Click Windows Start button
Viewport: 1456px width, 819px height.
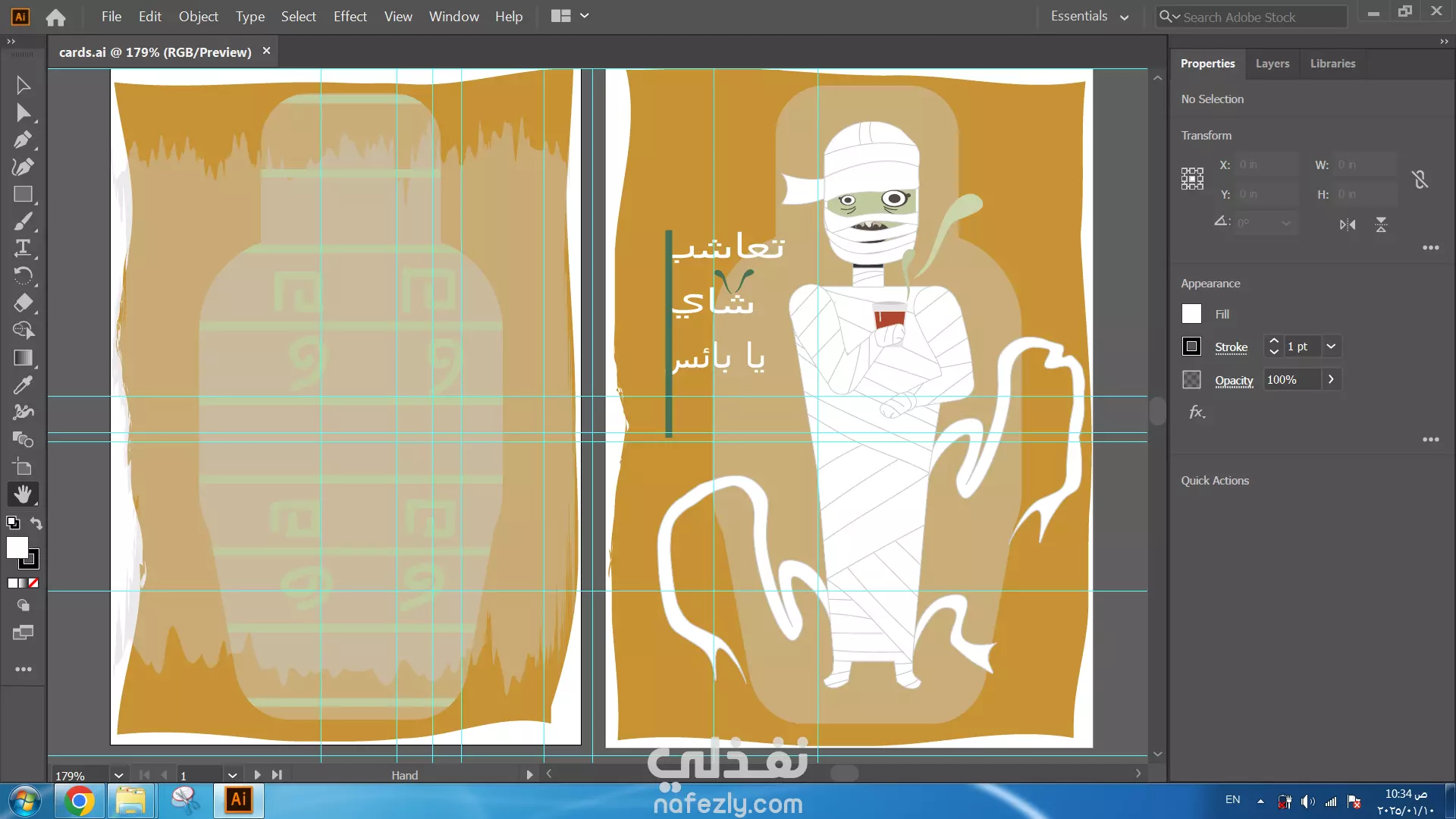coord(25,801)
